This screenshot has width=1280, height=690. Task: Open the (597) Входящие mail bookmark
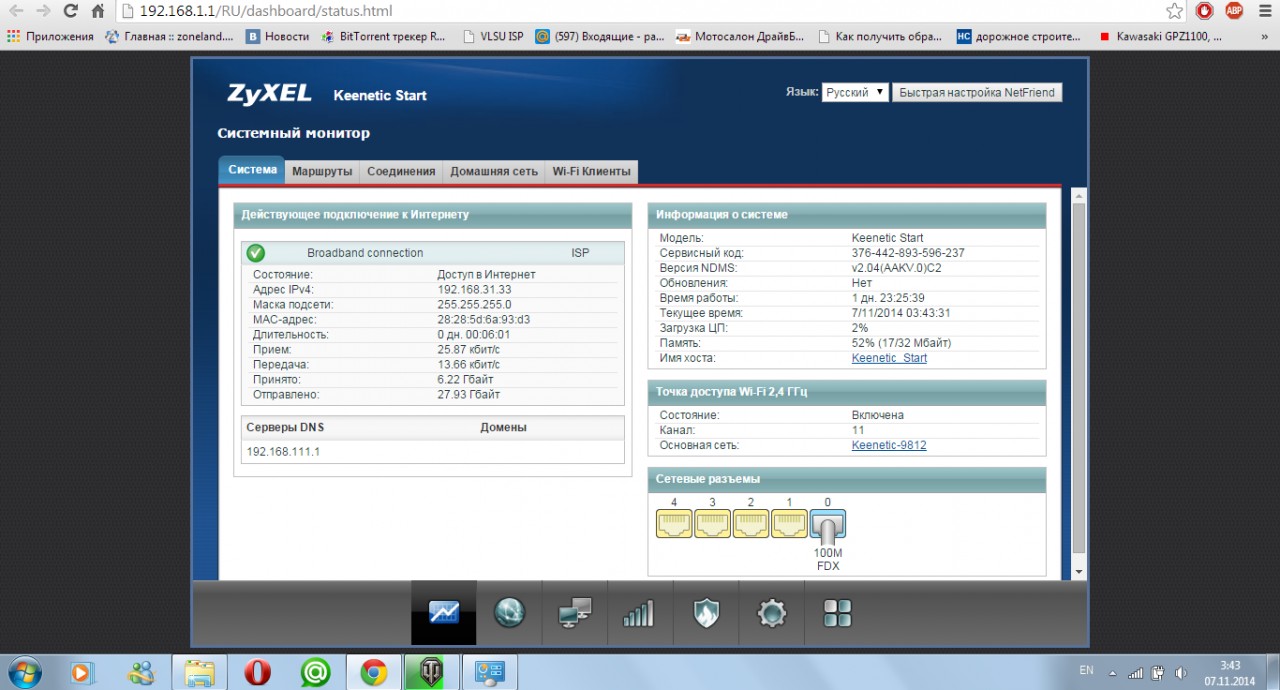(599, 36)
